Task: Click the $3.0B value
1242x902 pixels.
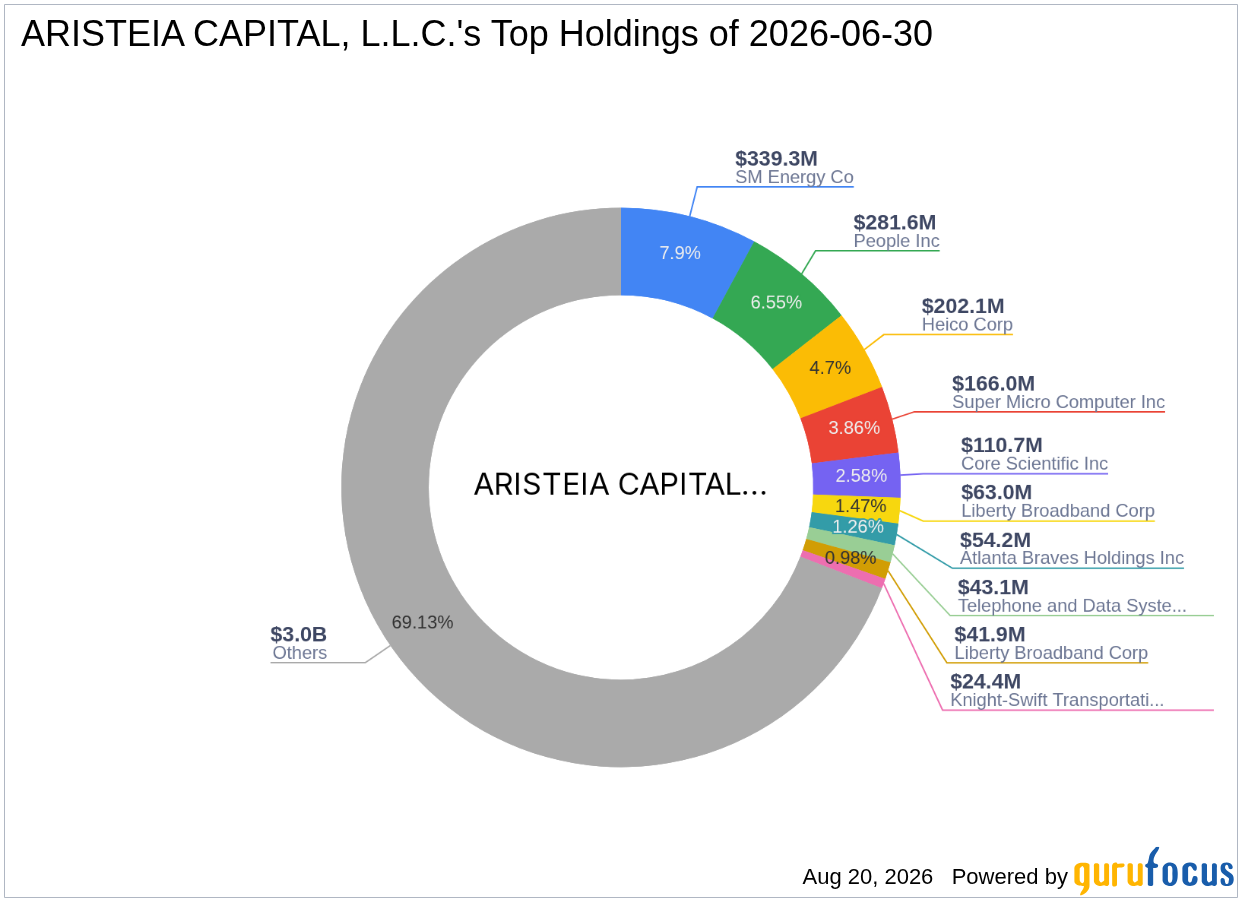Action: 298,634
